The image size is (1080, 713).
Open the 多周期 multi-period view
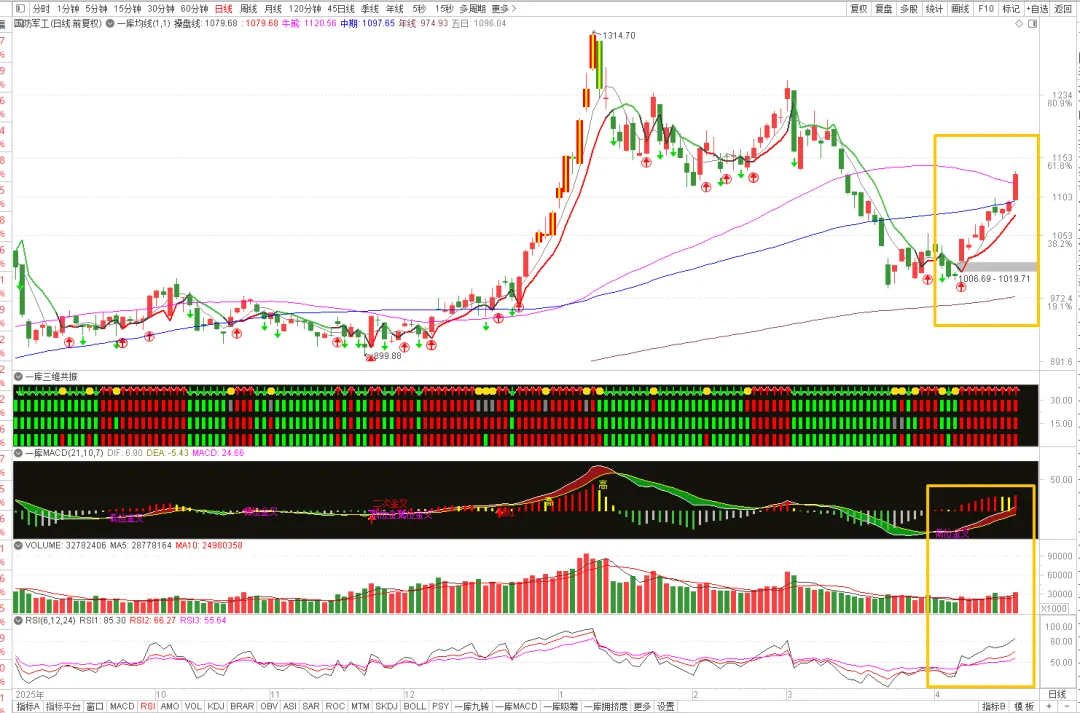pyautogui.click(x=472, y=8)
